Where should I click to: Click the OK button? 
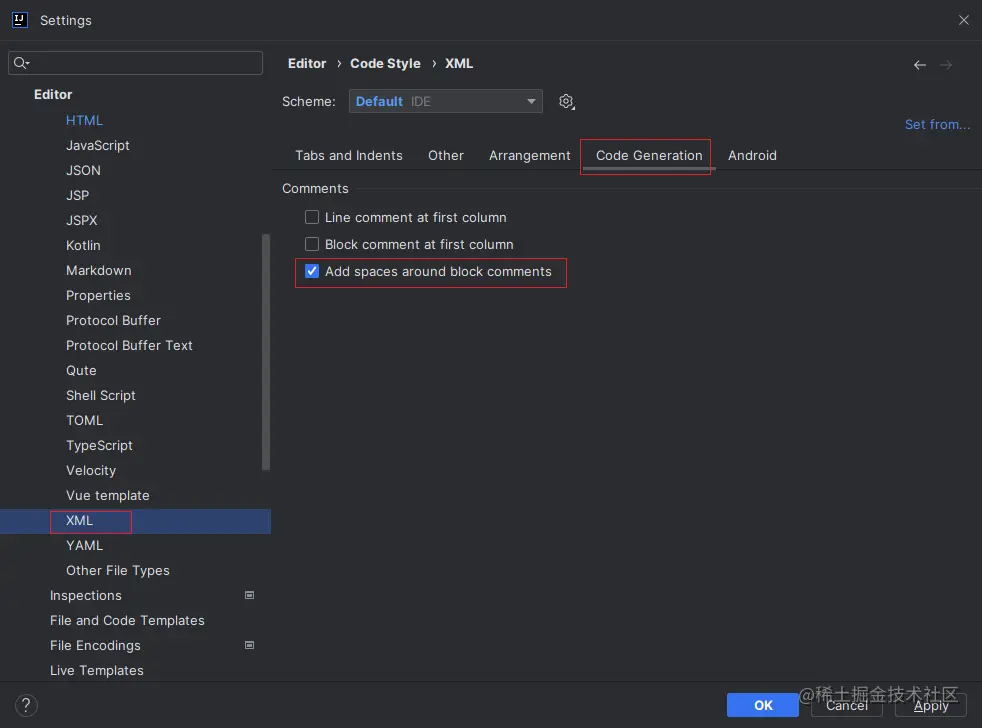tap(763, 705)
